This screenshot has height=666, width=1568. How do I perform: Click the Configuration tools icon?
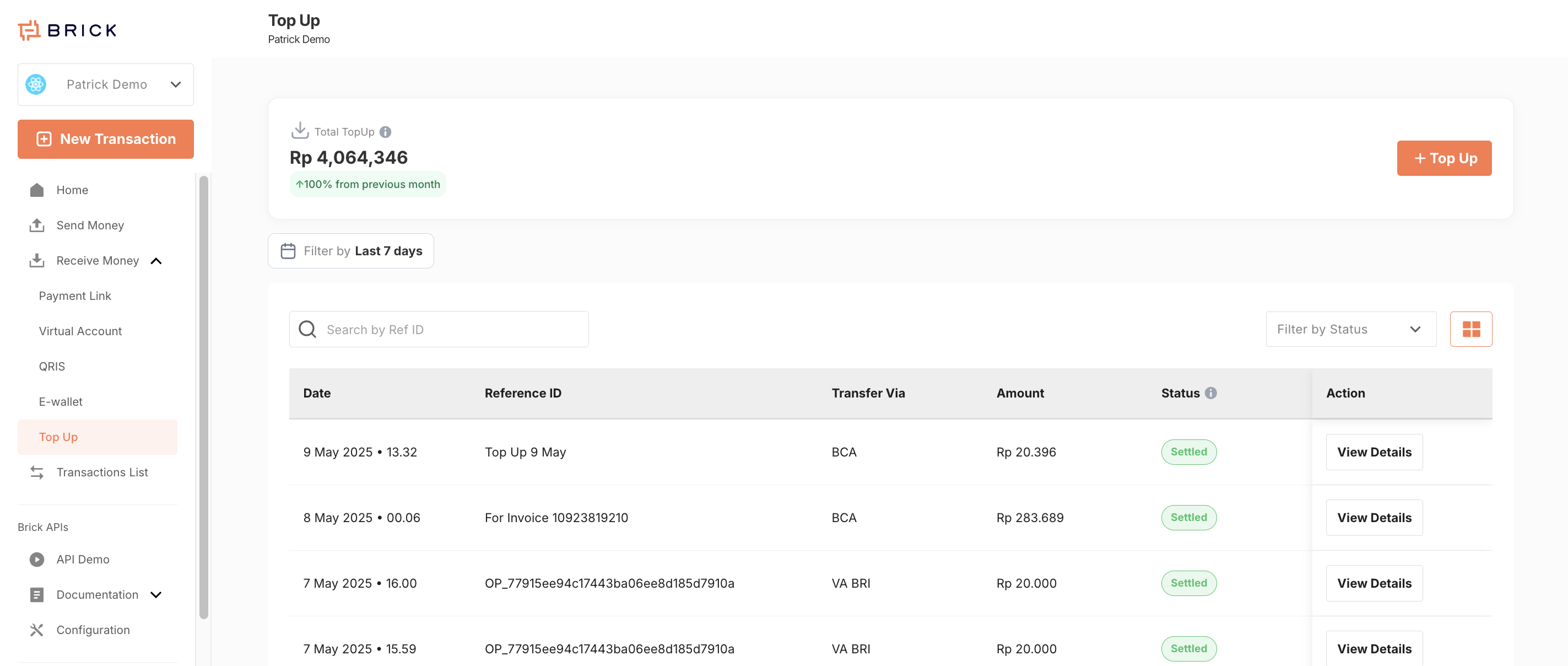(36, 630)
